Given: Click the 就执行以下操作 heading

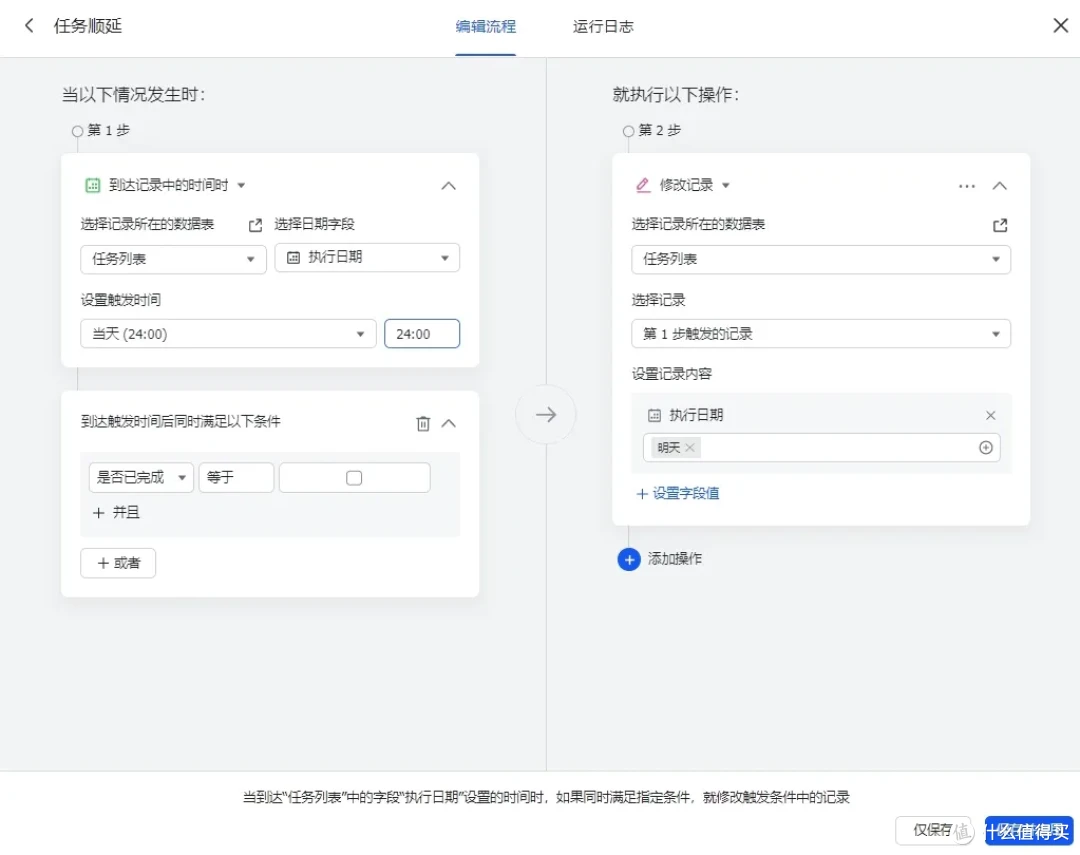Looking at the screenshot, I should click(675, 94).
